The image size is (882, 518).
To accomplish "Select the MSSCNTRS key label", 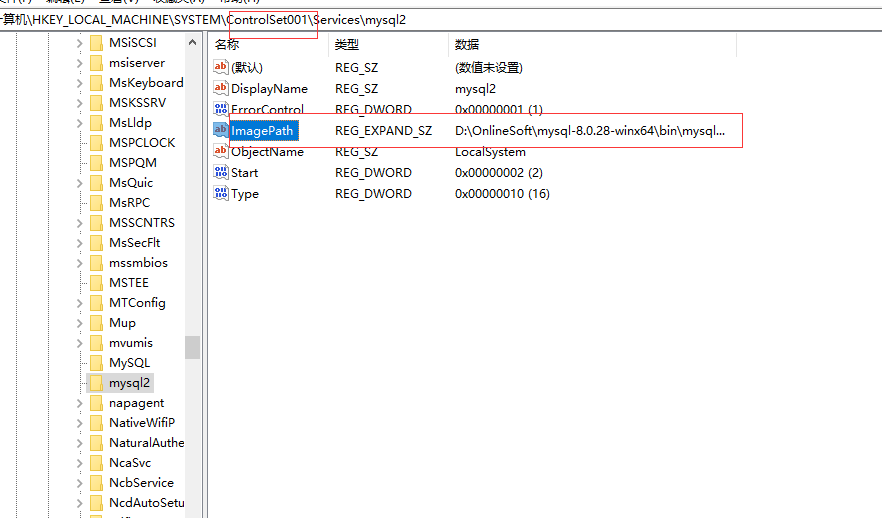I will [142, 223].
